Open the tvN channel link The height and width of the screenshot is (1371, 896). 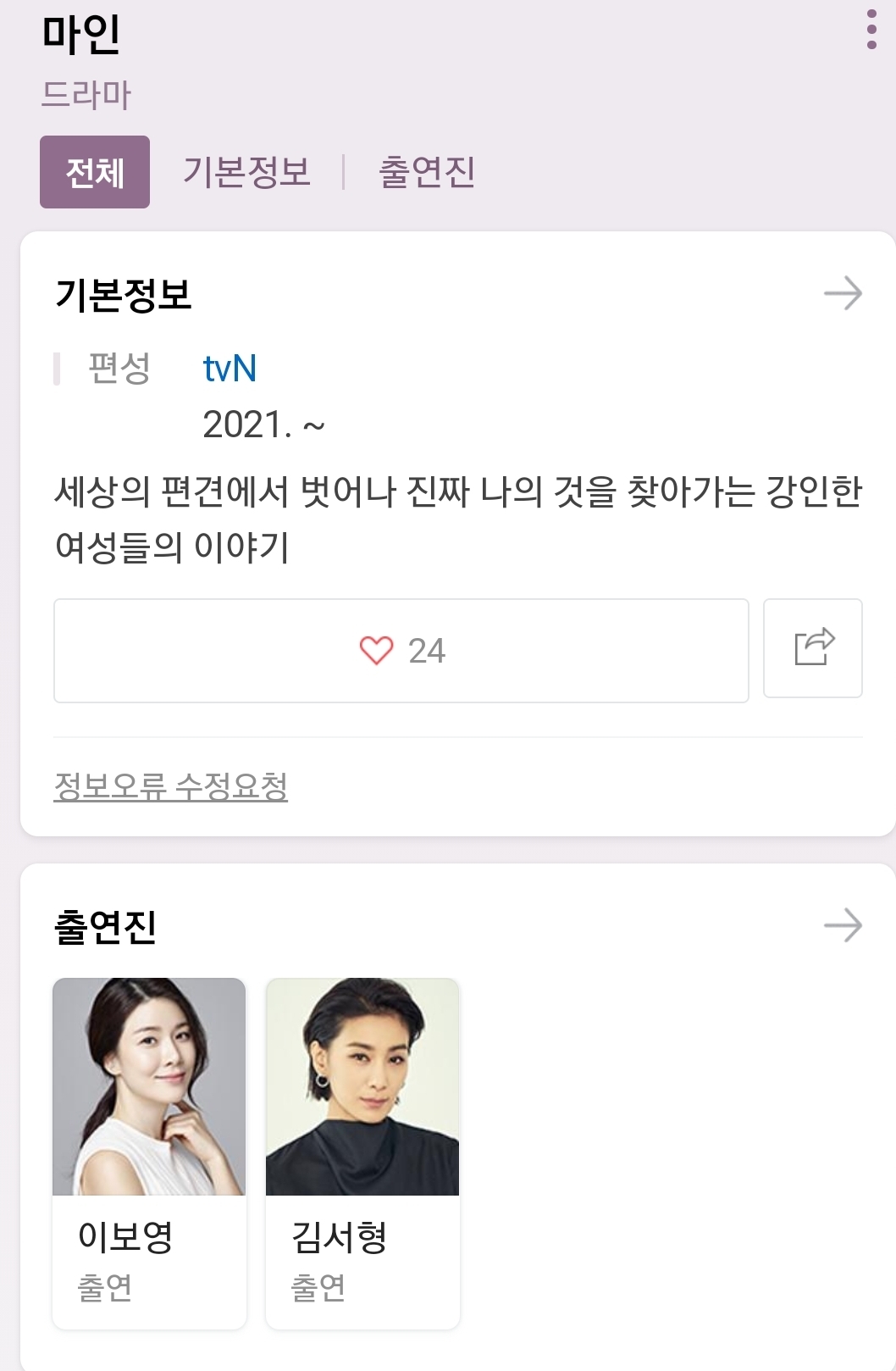point(230,369)
